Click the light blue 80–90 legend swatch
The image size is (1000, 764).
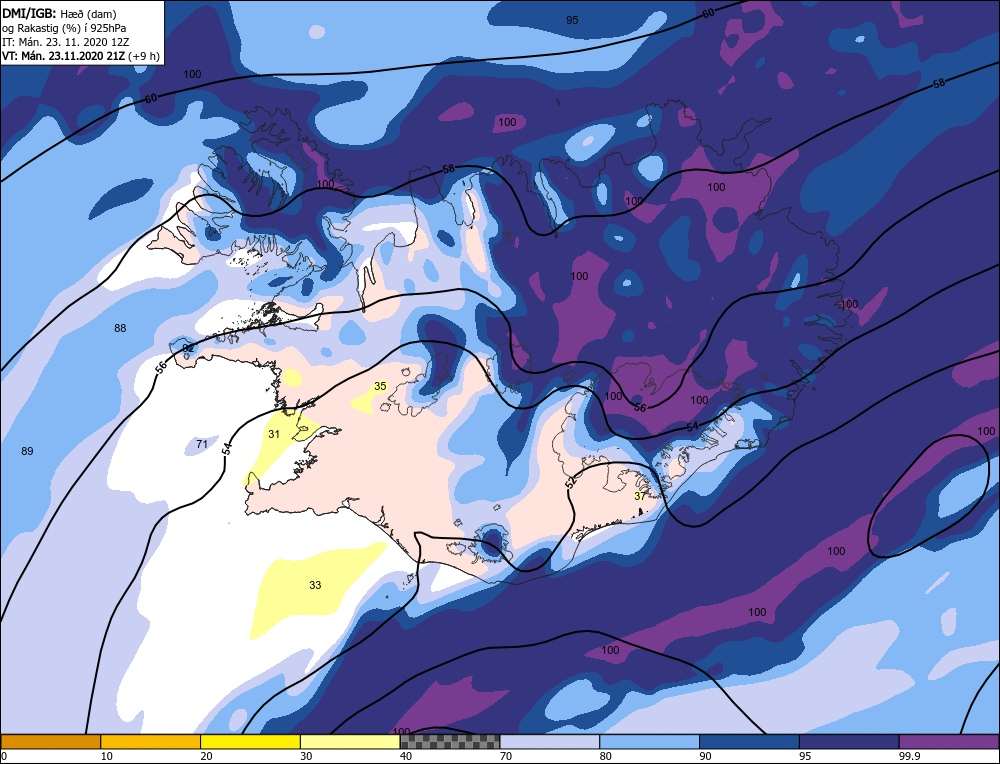pyautogui.click(x=649, y=741)
